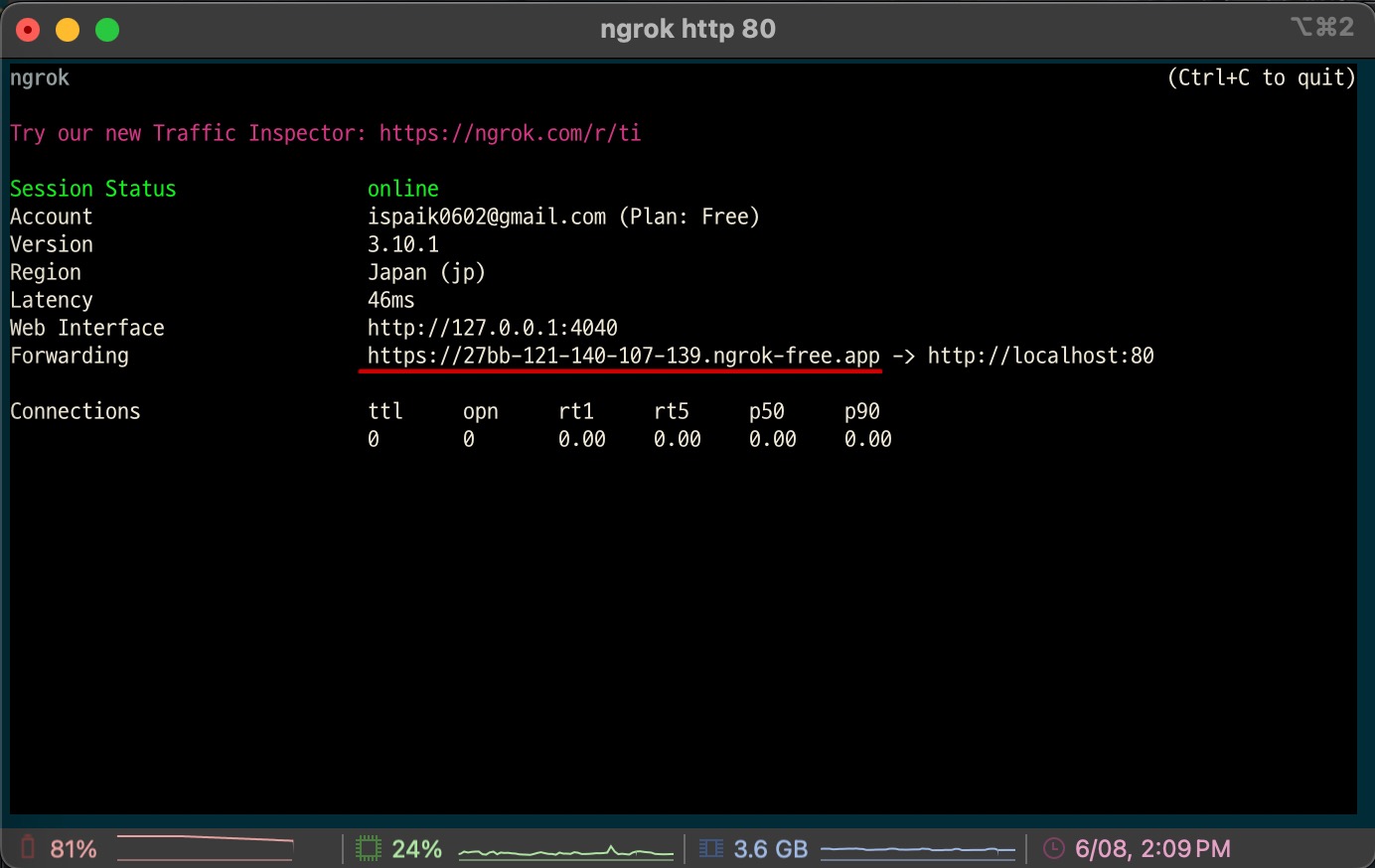The image size is (1375, 868).
Task: Click the 'ttl' column header
Action: point(385,411)
